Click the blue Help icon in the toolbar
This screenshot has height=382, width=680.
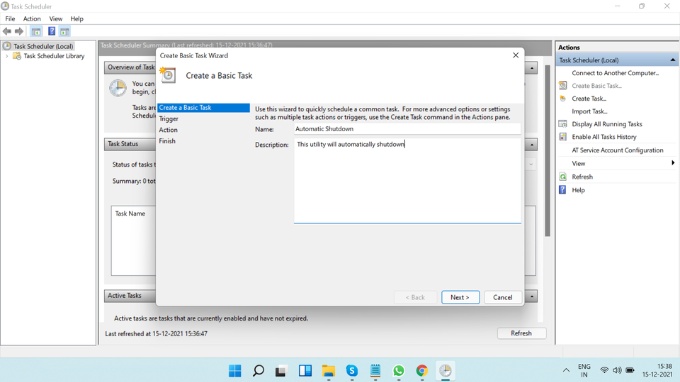point(51,31)
